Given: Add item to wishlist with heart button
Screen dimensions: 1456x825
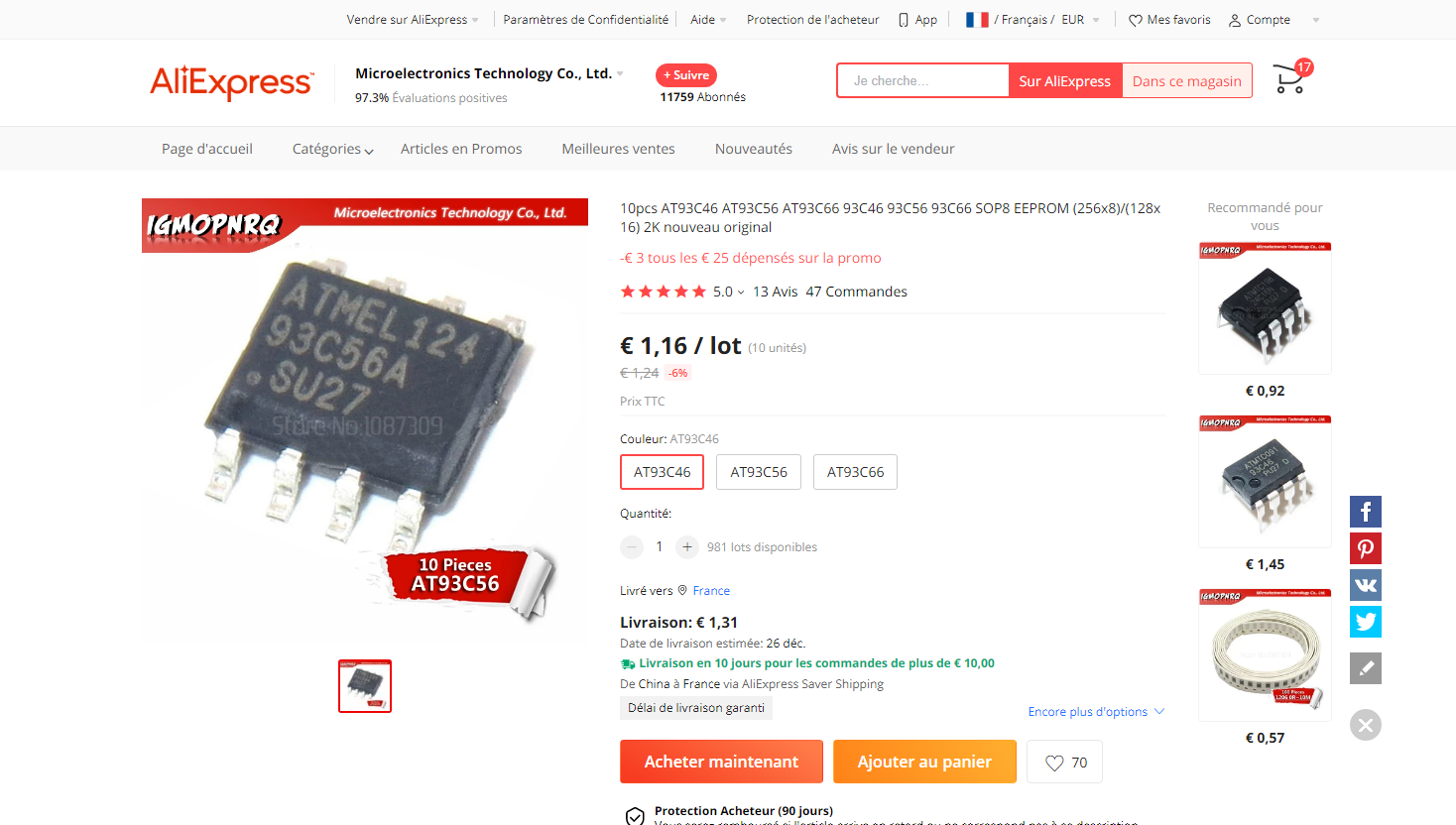Looking at the screenshot, I should (x=1064, y=763).
